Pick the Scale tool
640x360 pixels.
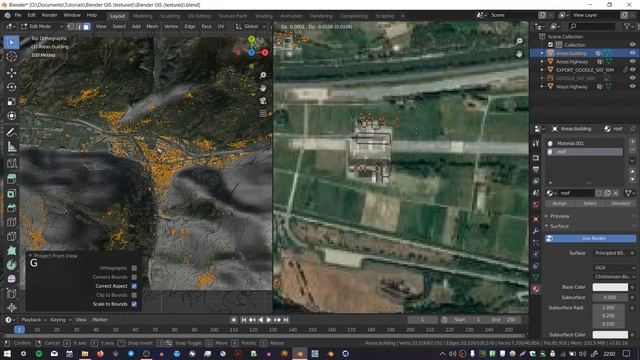(11, 101)
